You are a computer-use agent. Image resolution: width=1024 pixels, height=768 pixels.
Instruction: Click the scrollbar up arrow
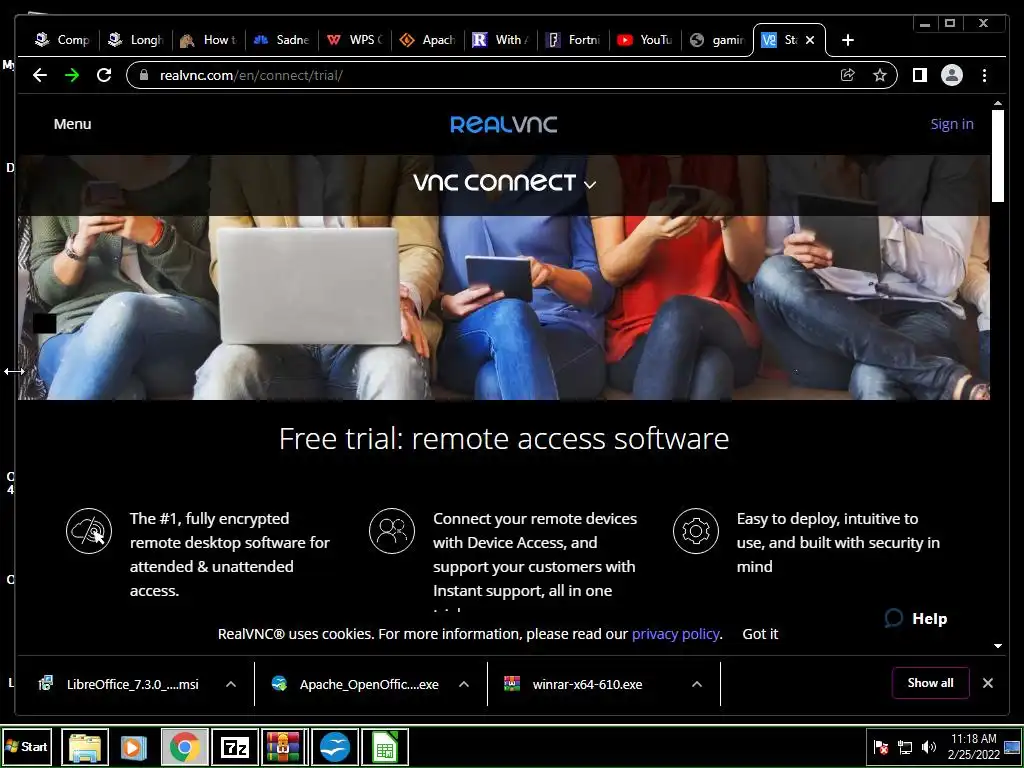coord(998,103)
